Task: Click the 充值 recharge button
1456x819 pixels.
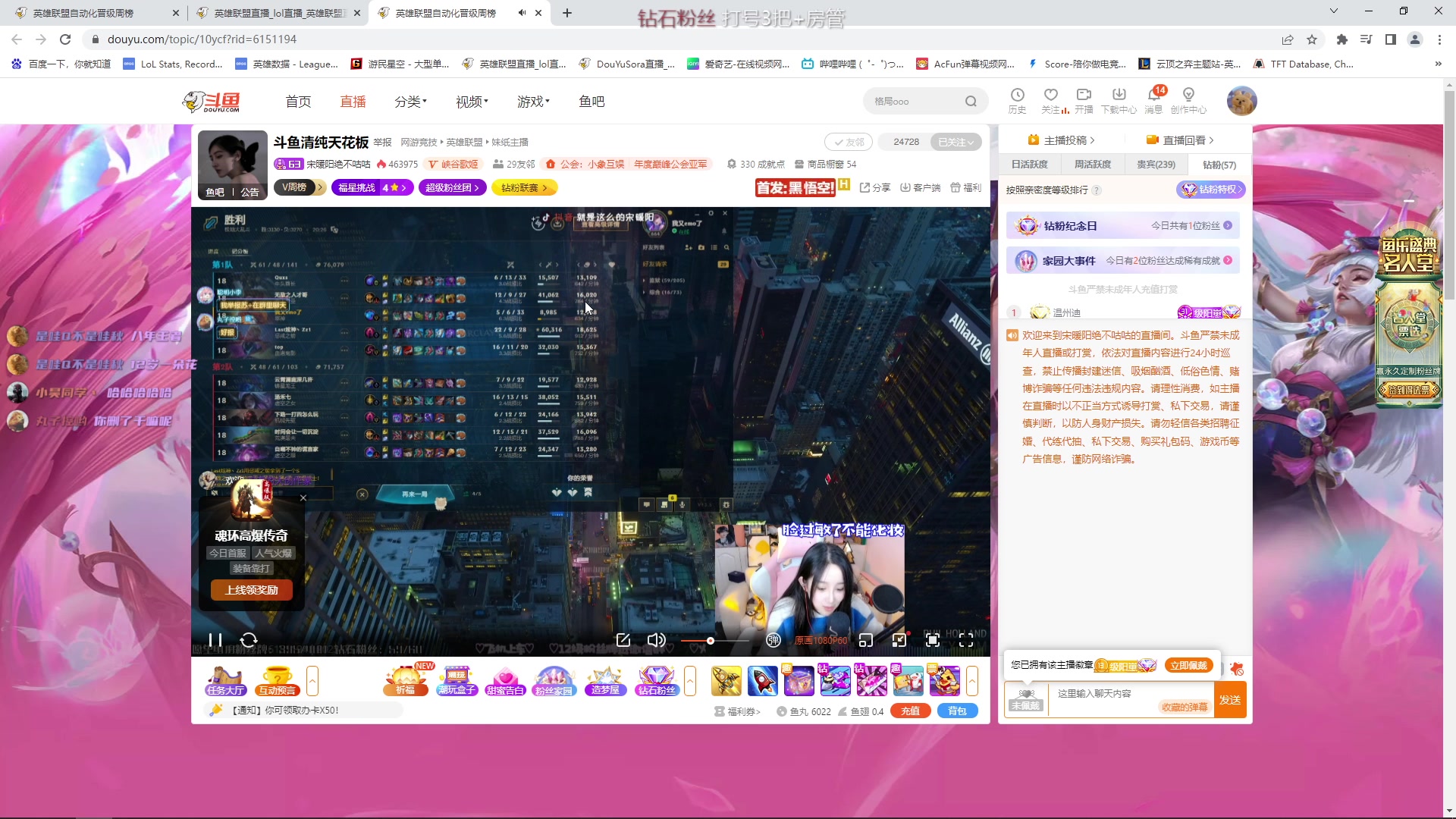Action: click(910, 711)
